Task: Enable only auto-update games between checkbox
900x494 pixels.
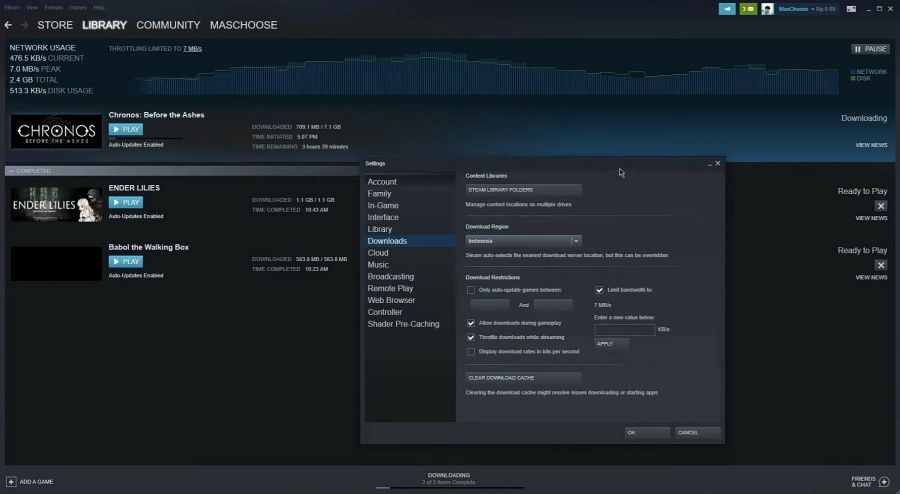Action: (471, 290)
